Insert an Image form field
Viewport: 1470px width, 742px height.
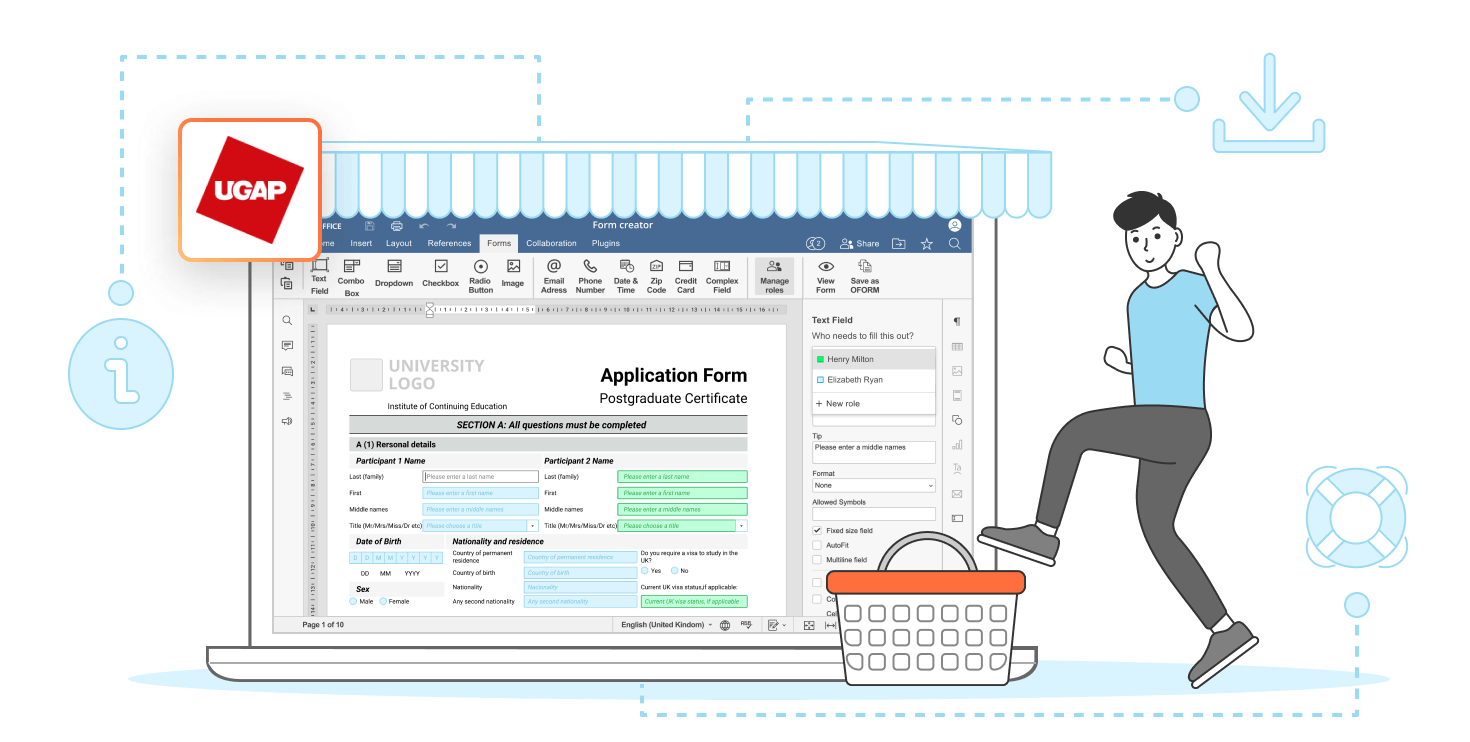tap(513, 273)
